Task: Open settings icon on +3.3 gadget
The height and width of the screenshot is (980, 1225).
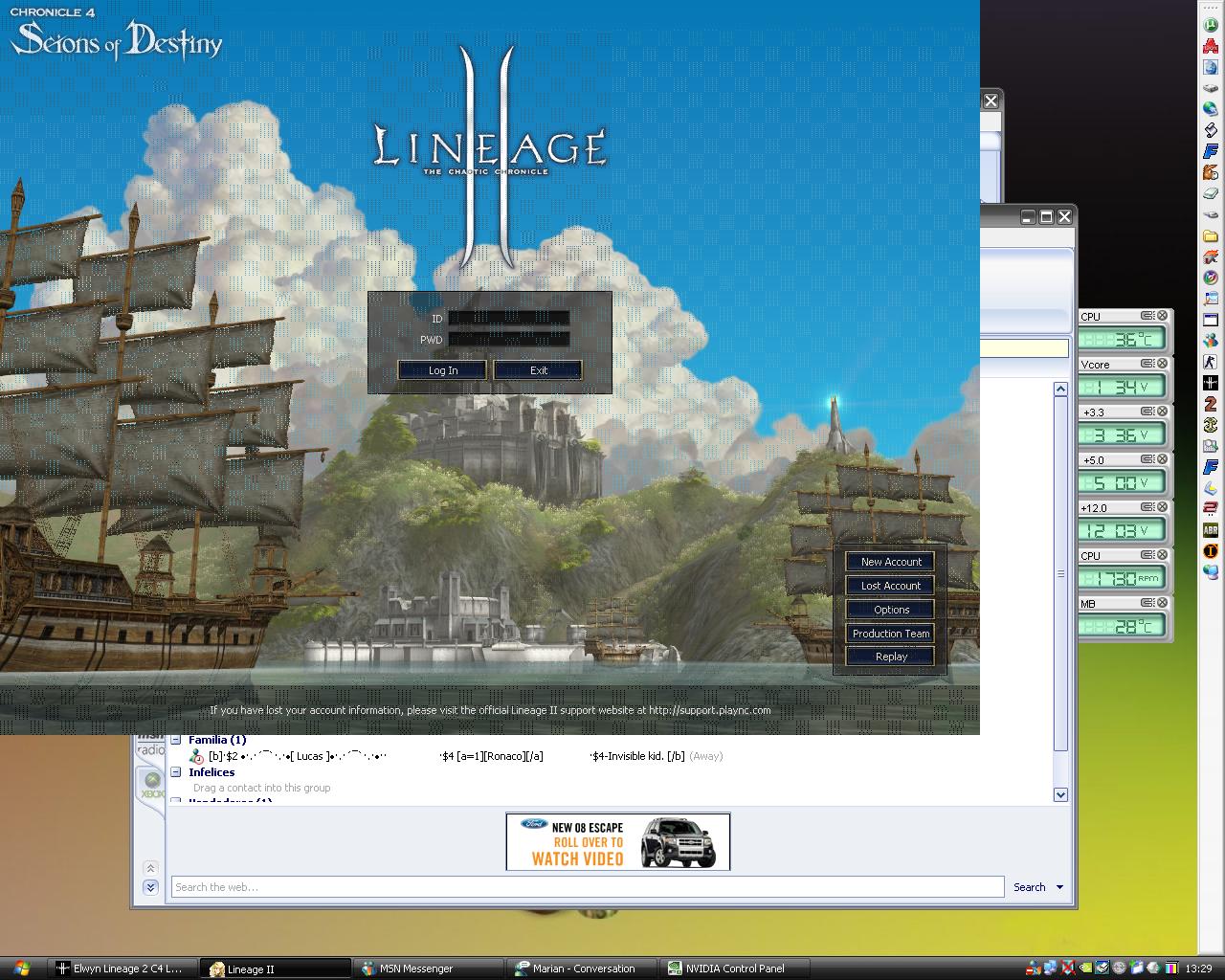Action: 1147,412
